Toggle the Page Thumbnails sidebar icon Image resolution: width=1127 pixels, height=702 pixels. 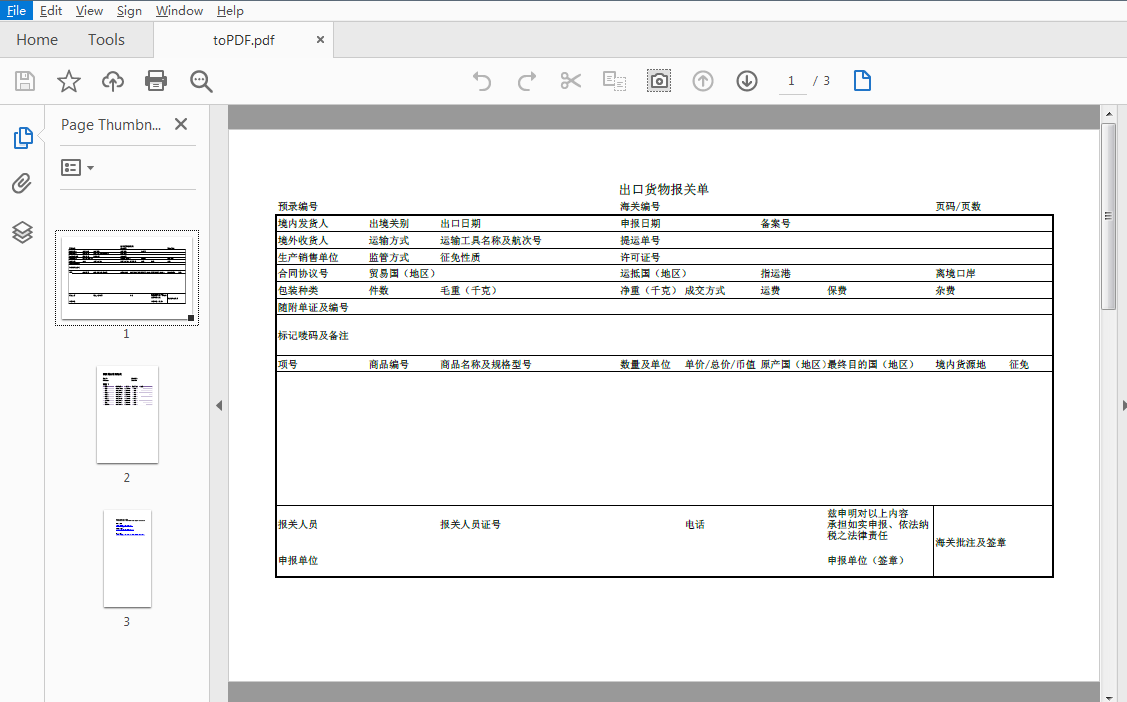pos(22,138)
